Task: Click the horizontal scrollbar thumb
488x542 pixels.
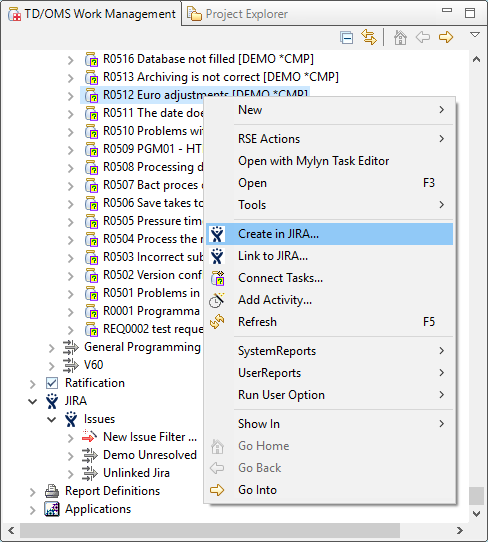Action: click(x=210, y=530)
